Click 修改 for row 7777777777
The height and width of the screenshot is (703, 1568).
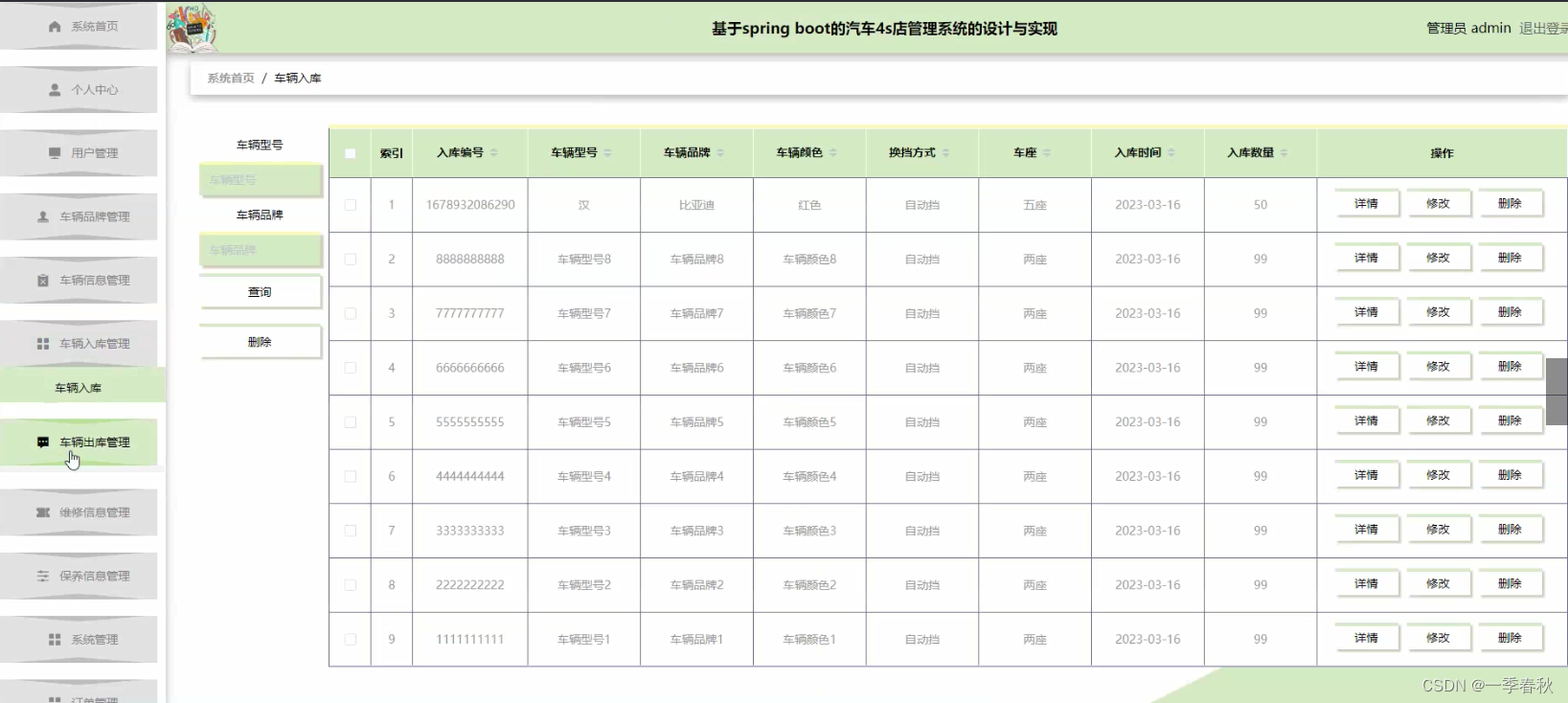coord(1438,312)
